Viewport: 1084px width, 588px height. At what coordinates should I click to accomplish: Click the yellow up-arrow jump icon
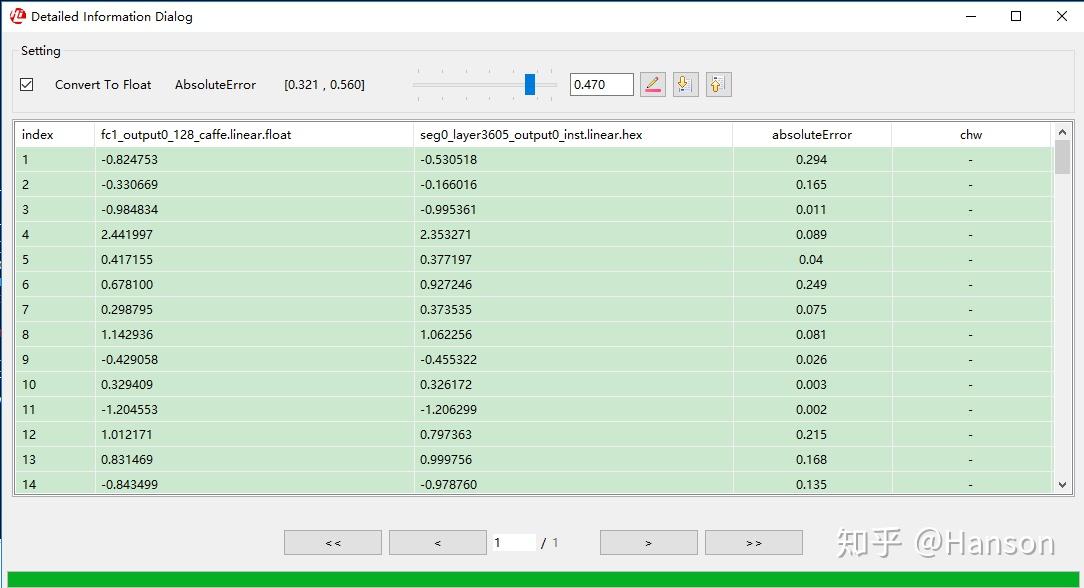tap(718, 84)
